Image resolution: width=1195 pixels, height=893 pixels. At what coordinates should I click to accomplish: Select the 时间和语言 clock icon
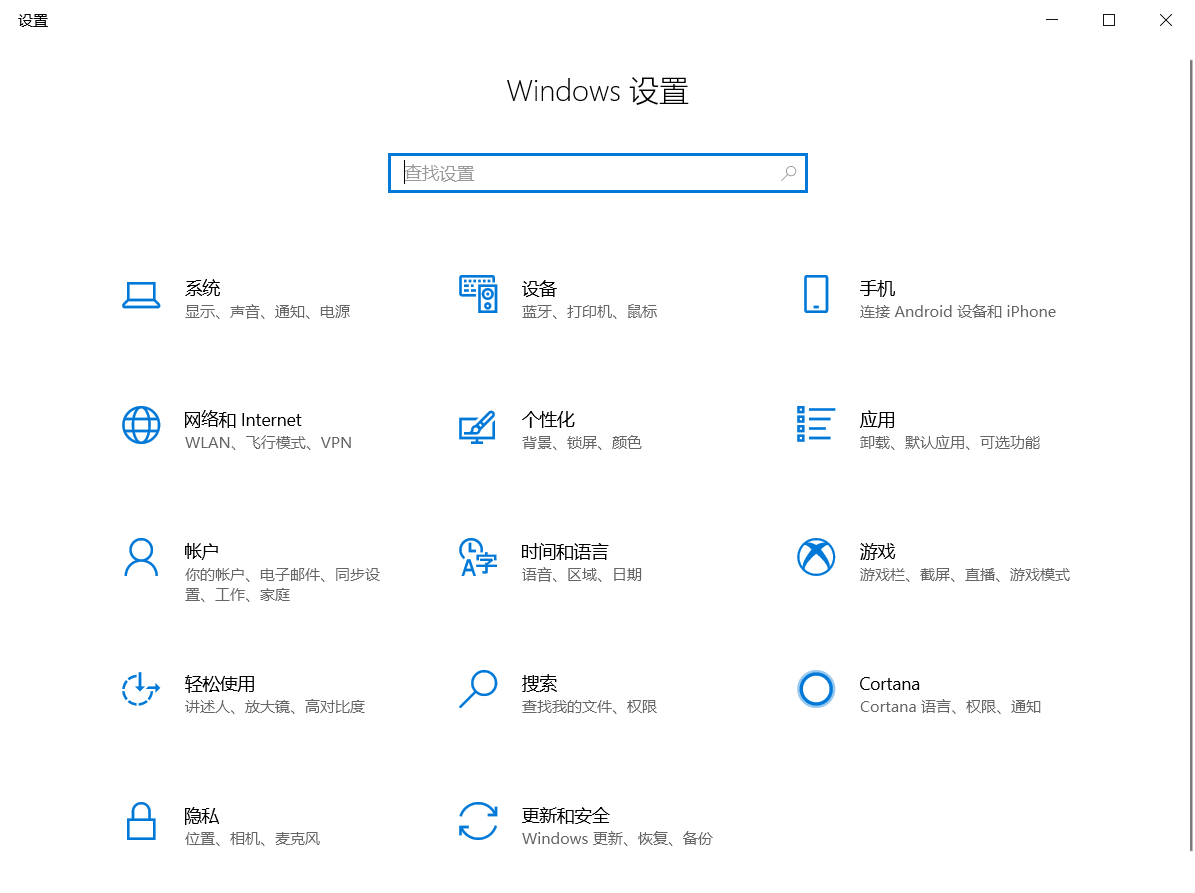point(478,557)
